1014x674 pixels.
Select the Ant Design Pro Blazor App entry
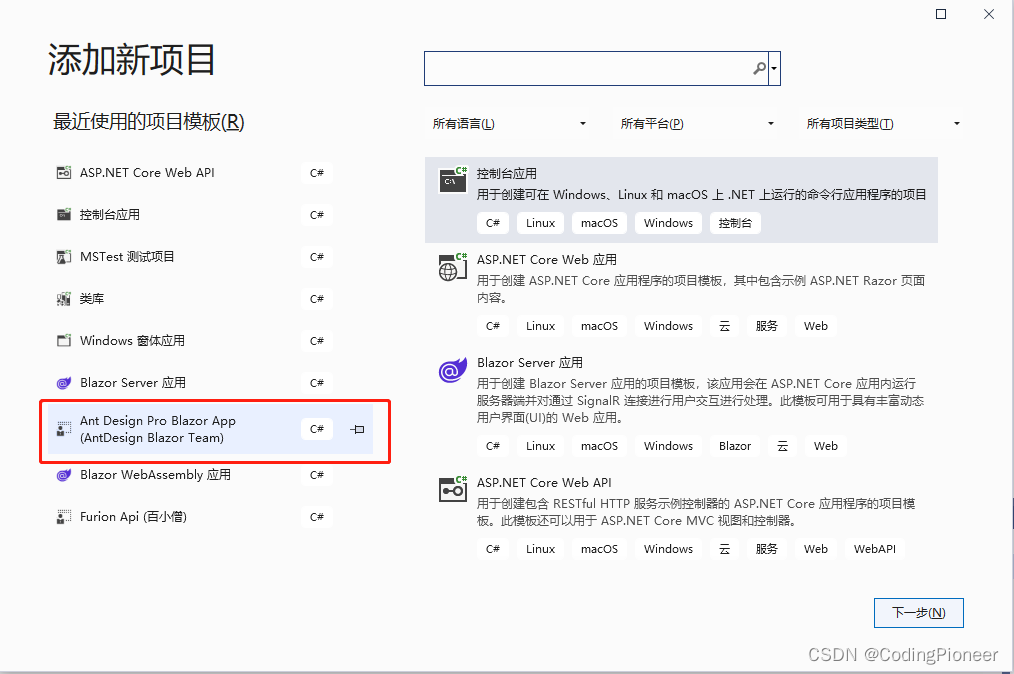[180, 428]
